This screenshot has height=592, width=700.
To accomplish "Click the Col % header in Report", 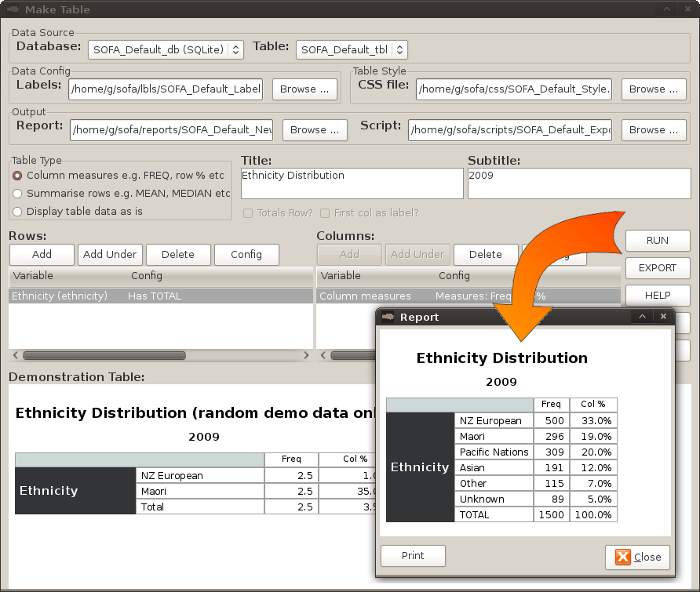I will click(593, 404).
